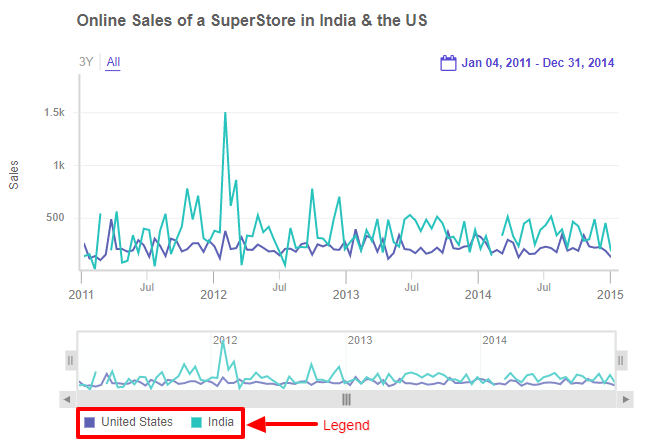
Task: Toggle the India series legend label
Action: tap(221, 422)
